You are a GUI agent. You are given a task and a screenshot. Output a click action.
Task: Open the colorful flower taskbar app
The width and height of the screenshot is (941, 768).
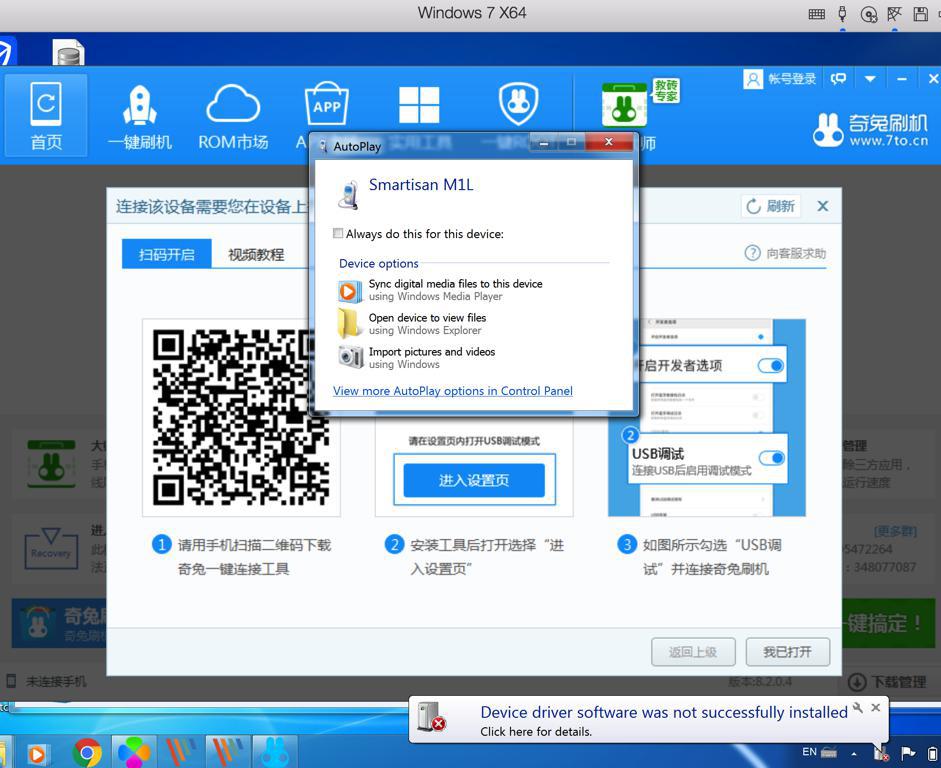133,752
